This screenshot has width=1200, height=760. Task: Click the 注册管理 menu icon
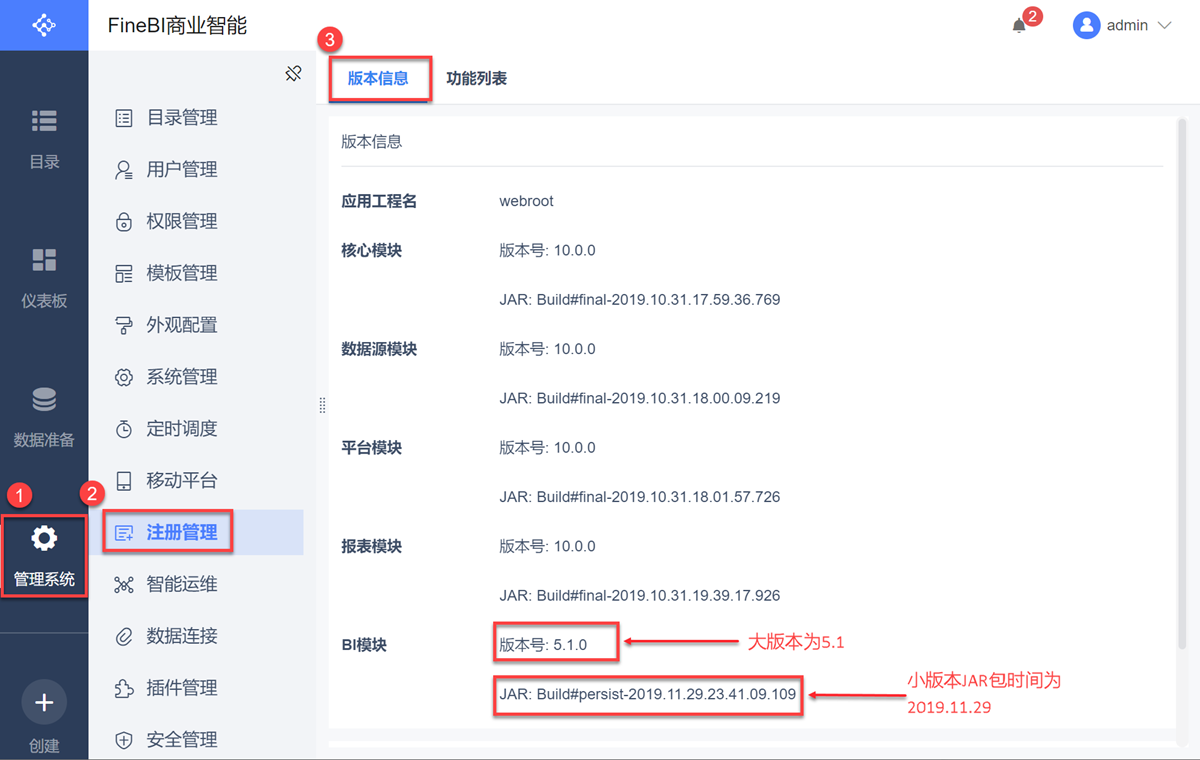point(124,533)
